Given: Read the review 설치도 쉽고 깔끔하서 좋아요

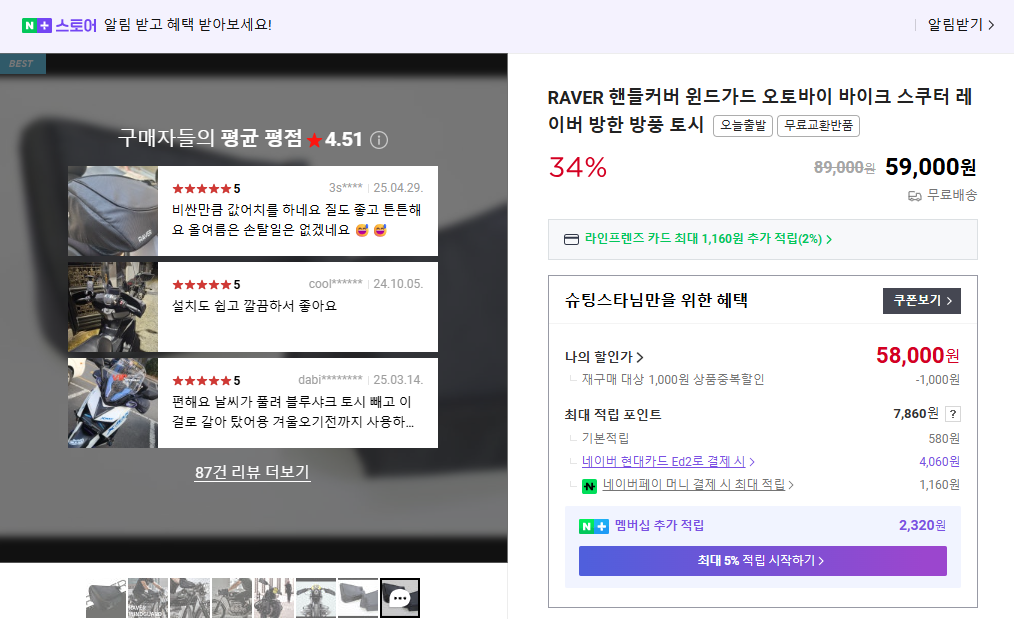Looking at the screenshot, I should coord(254,305).
